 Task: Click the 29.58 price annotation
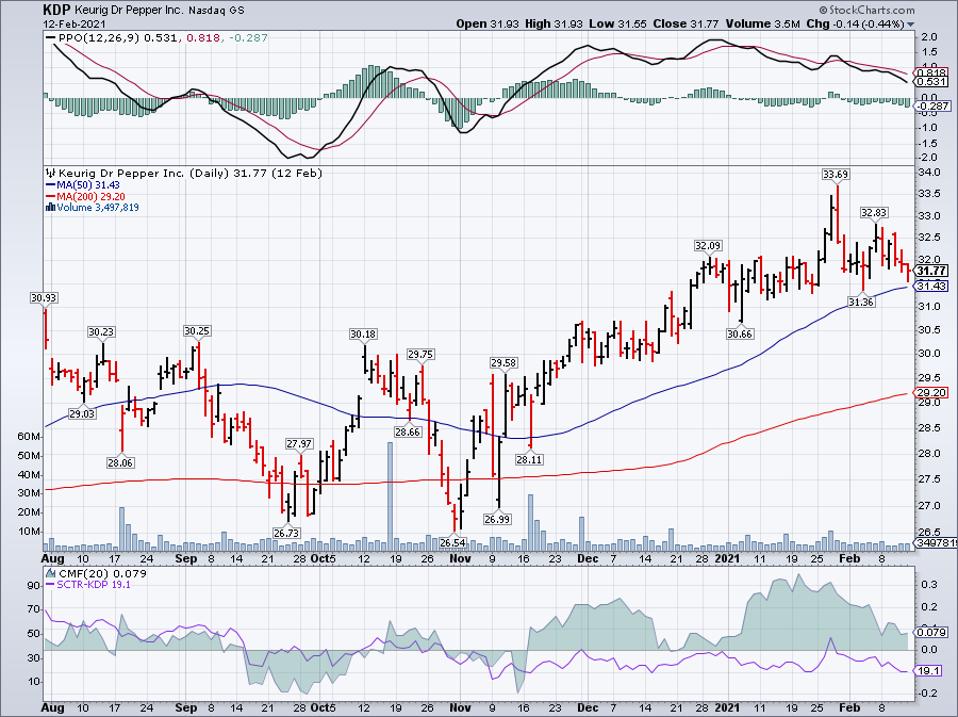pos(503,363)
